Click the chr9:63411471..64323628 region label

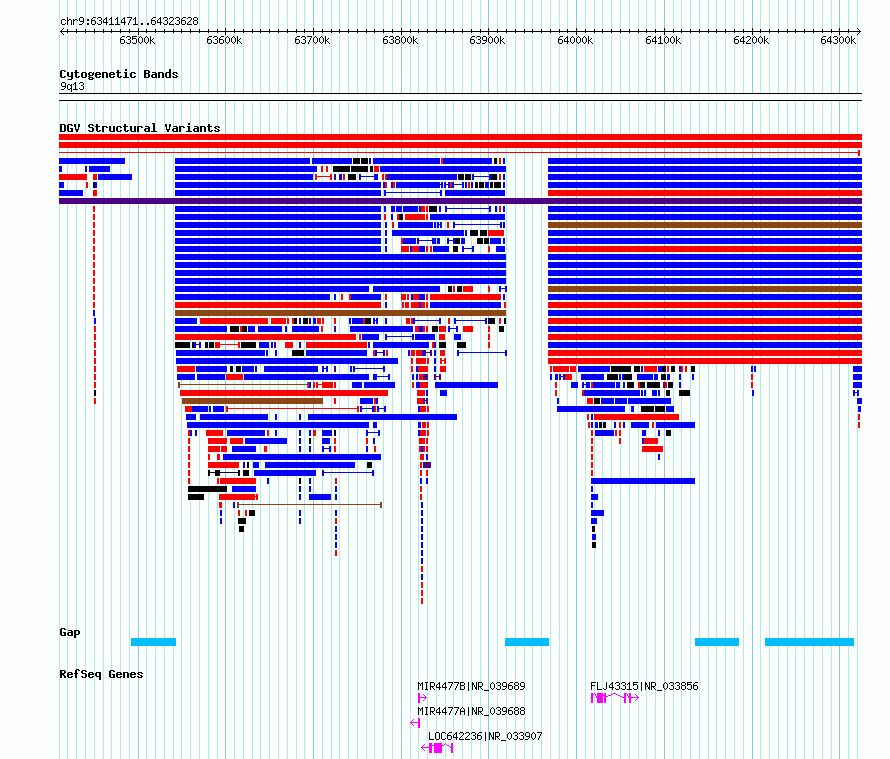click(x=129, y=21)
